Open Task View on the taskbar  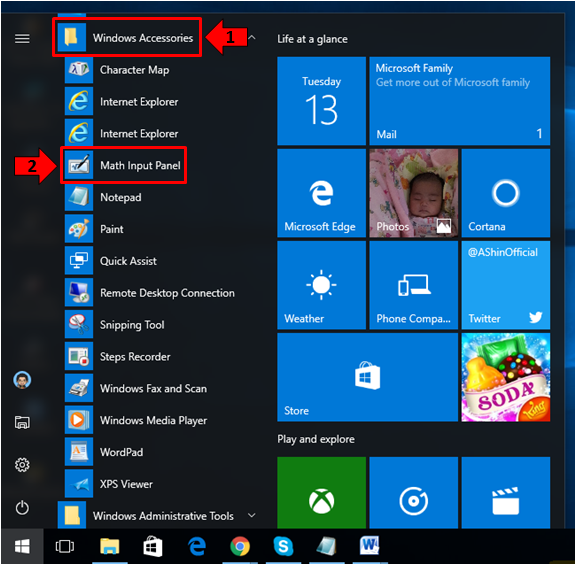point(65,546)
